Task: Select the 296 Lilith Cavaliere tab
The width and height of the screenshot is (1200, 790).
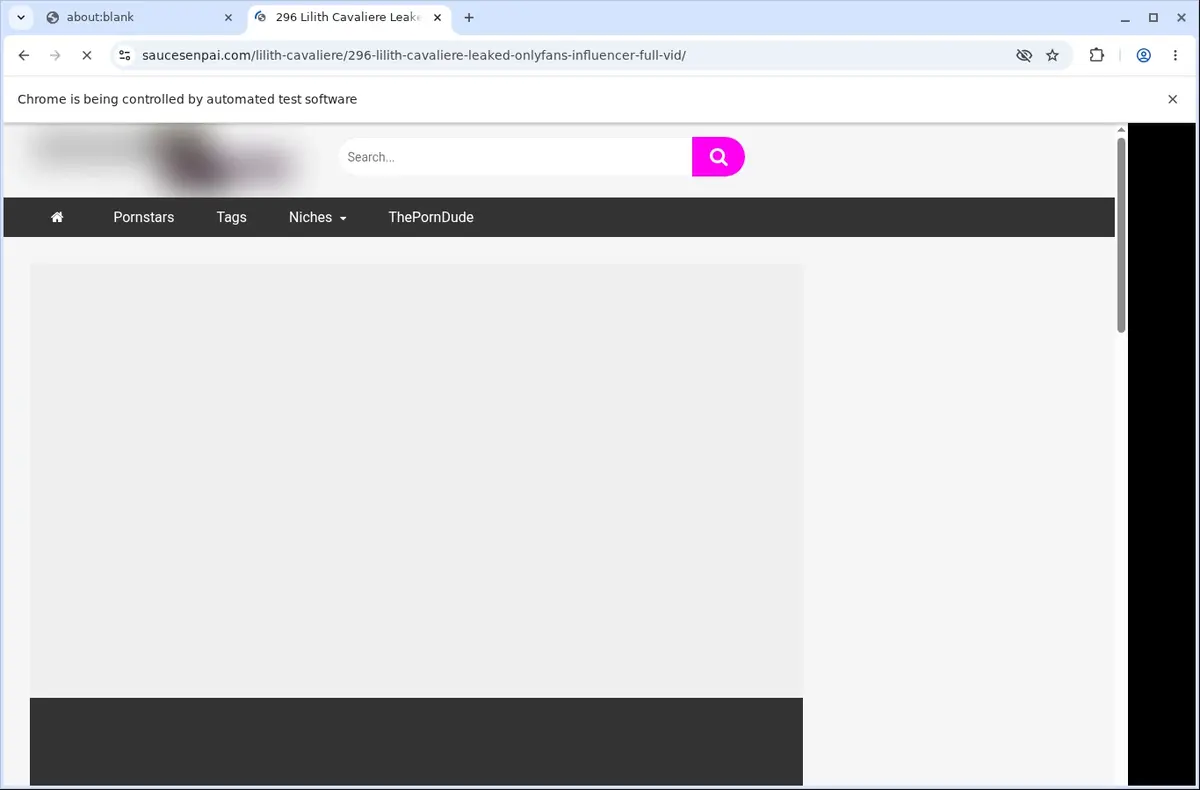Action: 347,17
